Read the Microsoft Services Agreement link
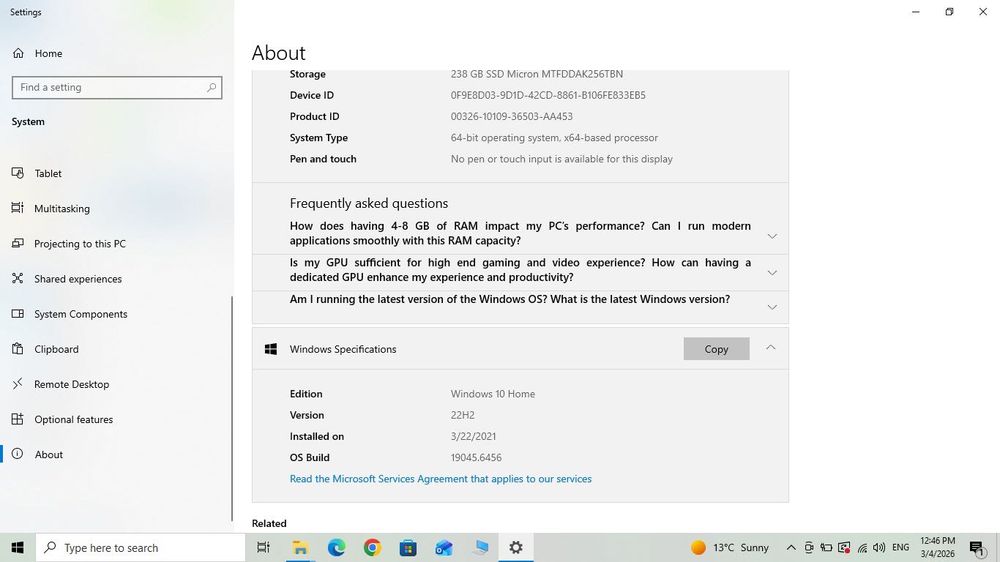The width and height of the screenshot is (1000, 562). (440, 478)
